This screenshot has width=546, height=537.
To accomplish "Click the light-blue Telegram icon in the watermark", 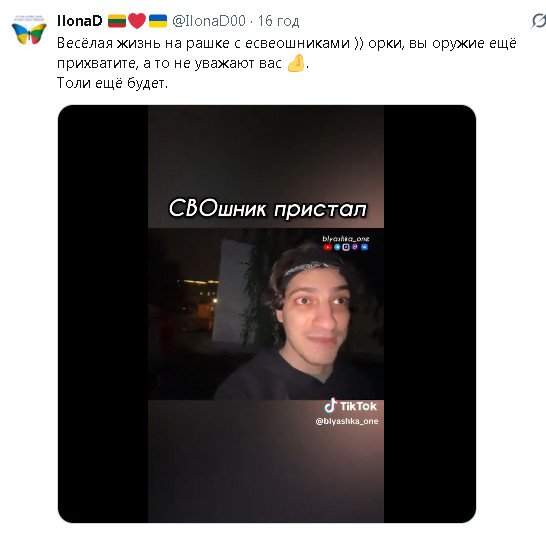I will point(337,247).
